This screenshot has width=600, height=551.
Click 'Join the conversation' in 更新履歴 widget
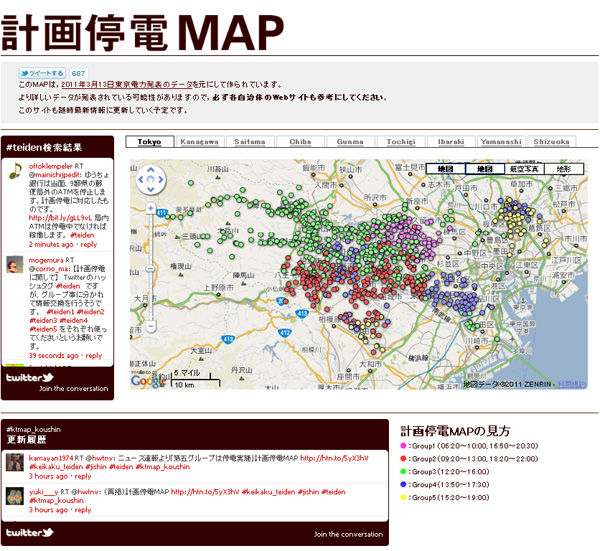(348, 534)
